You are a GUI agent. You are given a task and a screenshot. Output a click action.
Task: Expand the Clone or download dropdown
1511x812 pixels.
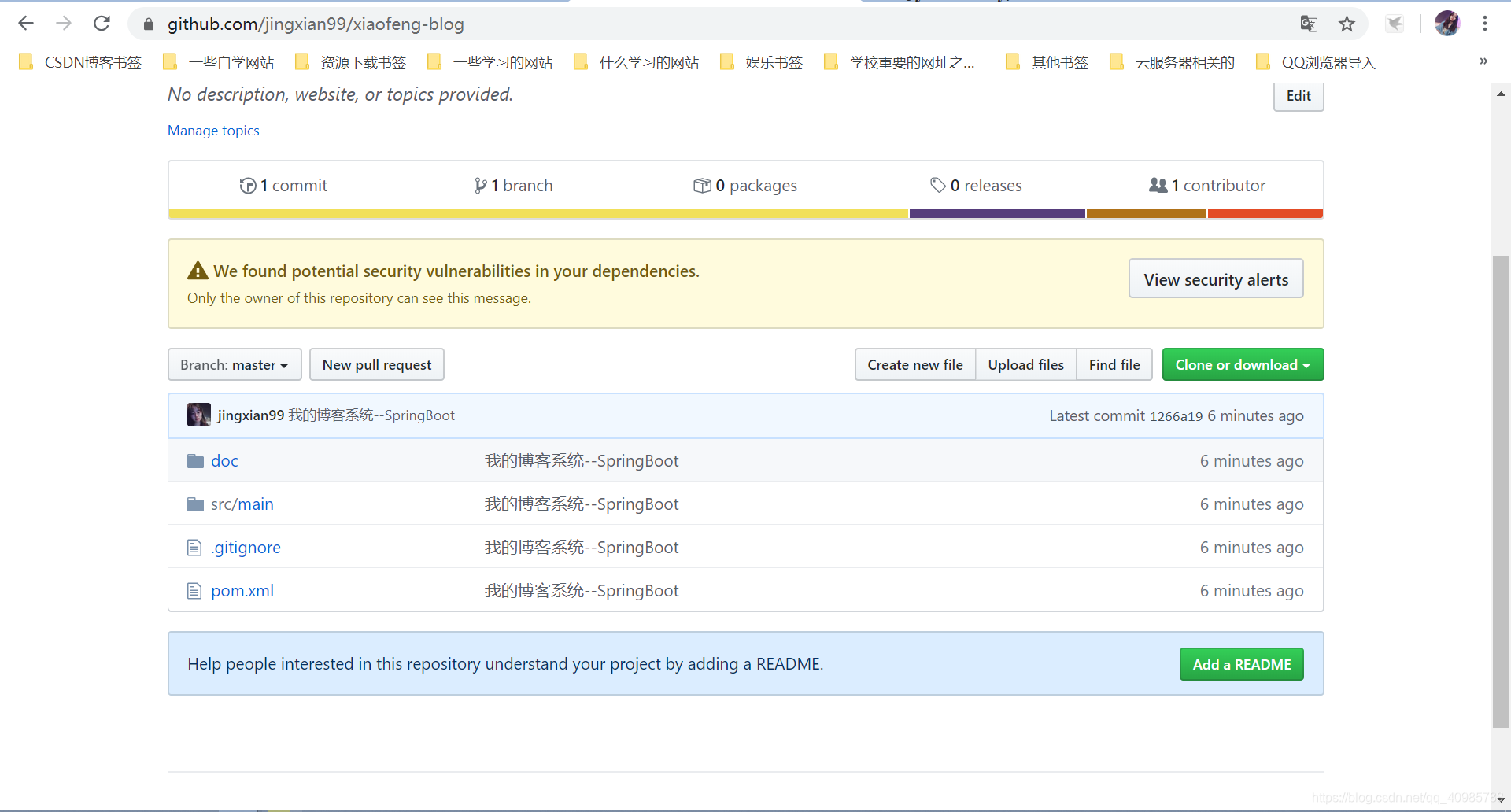[1243, 364]
